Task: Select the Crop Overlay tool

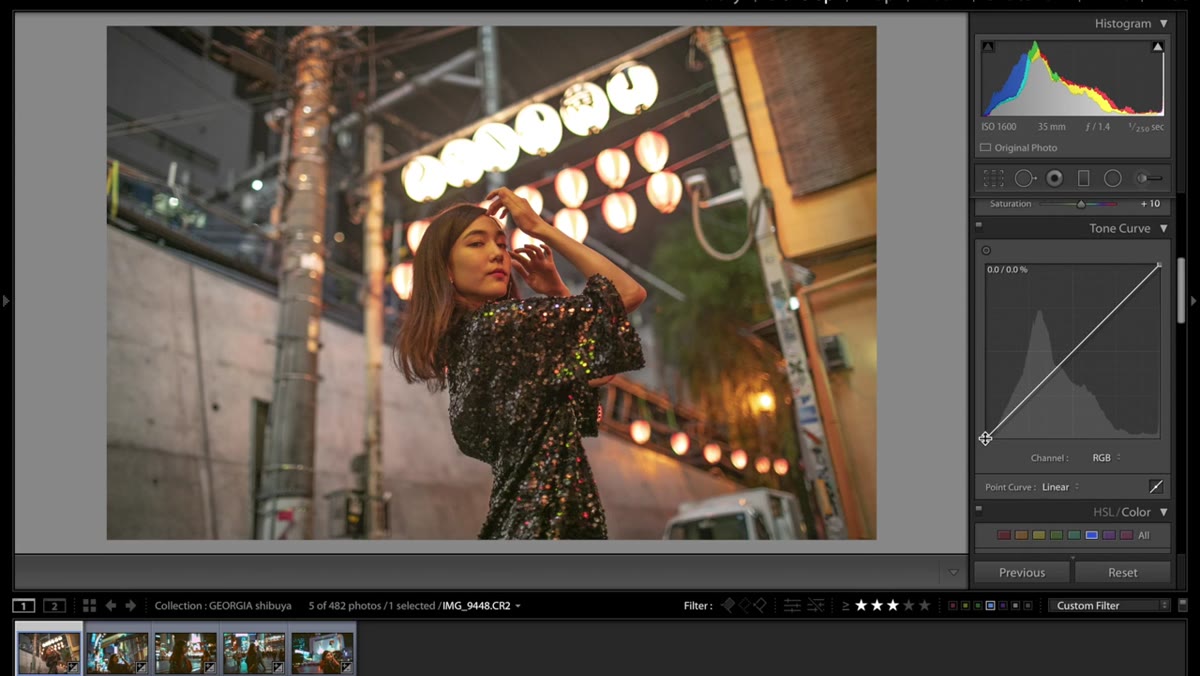Action: point(993,178)
